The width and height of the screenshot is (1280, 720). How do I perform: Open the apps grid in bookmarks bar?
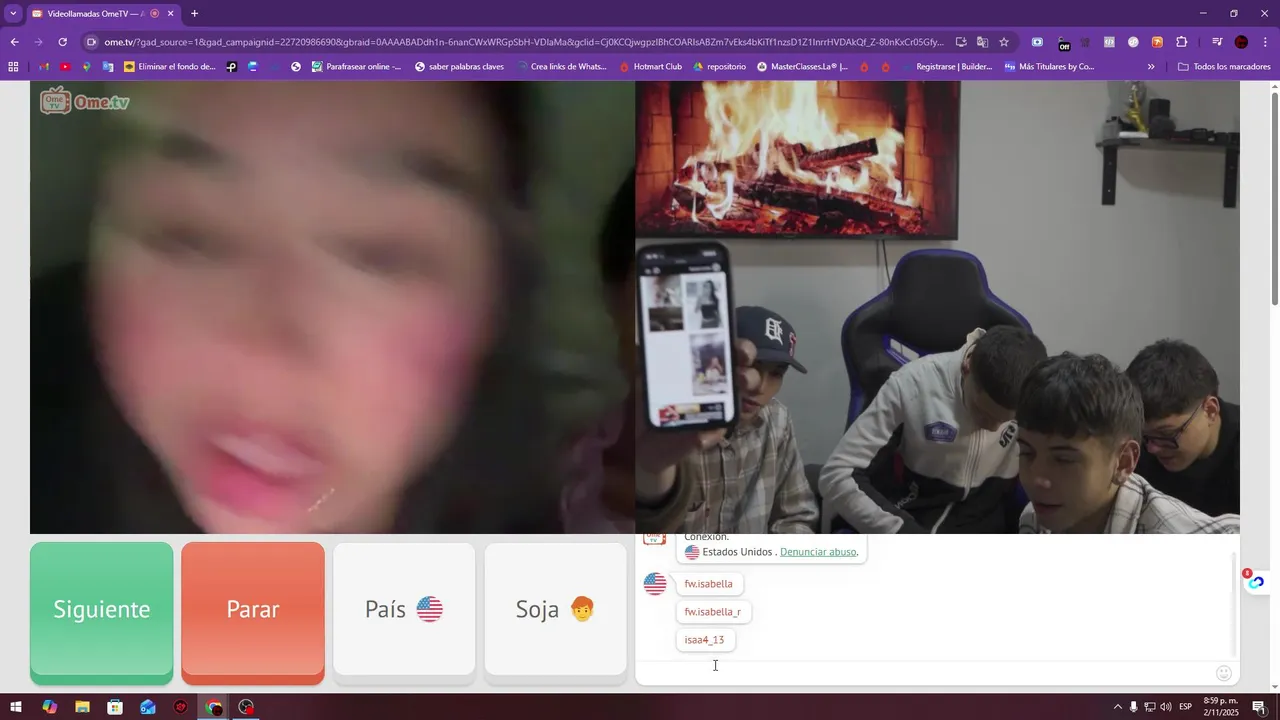pos(13,67)
